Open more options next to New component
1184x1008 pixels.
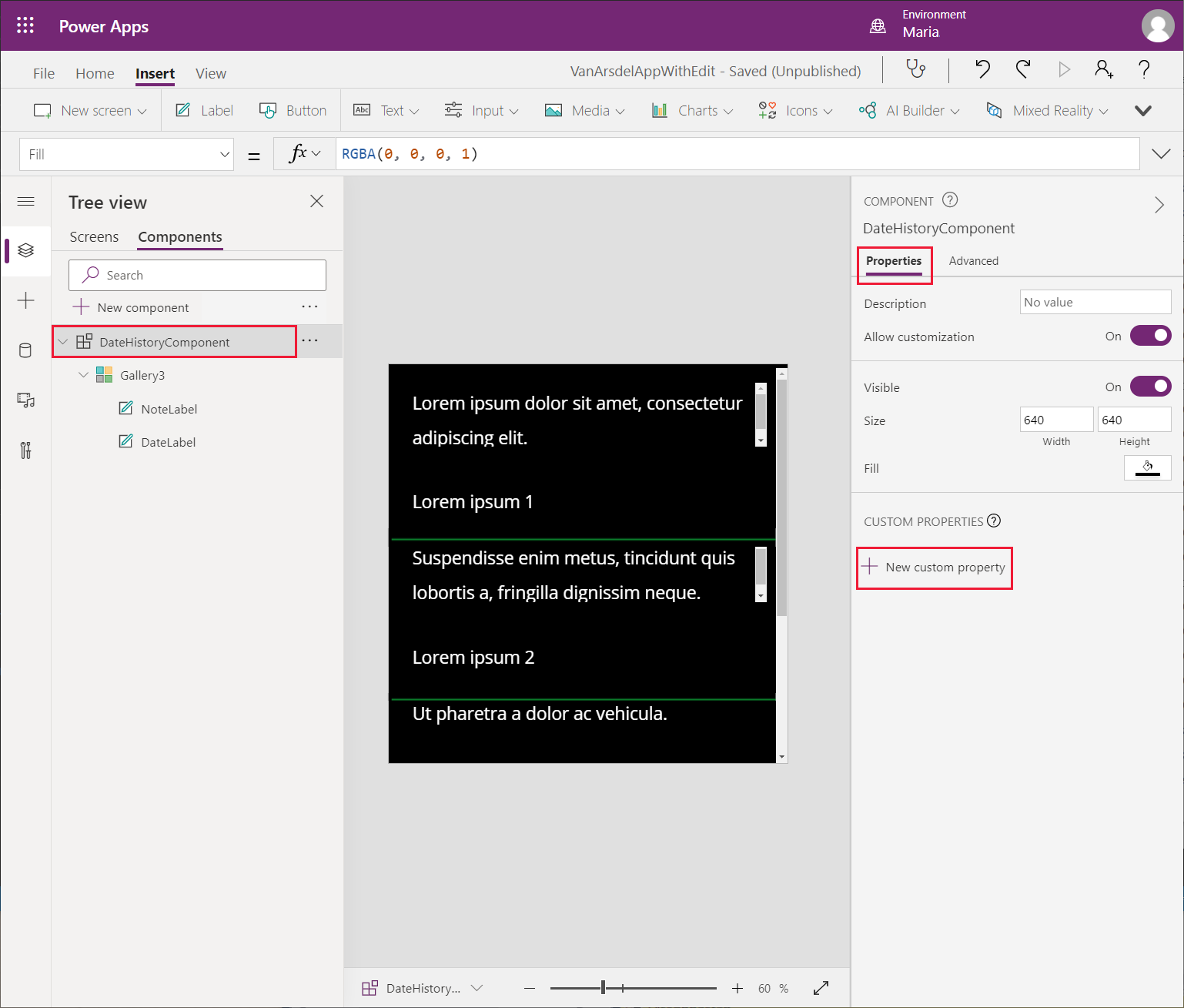(309, 306)
